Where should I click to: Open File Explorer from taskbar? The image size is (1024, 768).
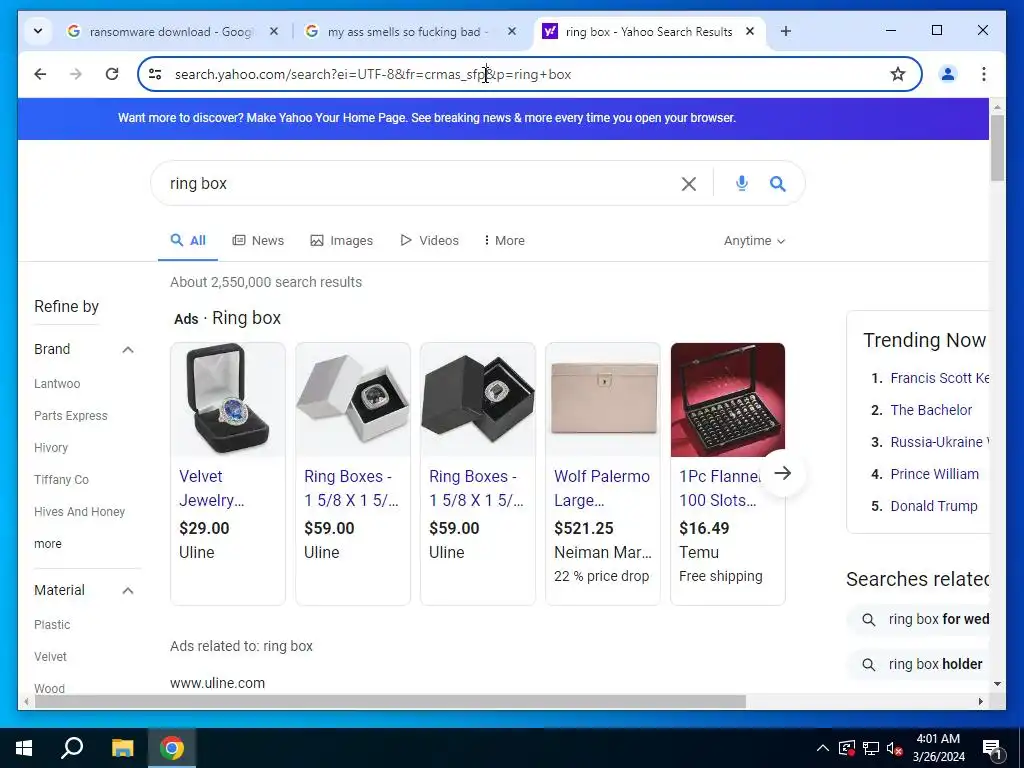[x=122, y=748]
